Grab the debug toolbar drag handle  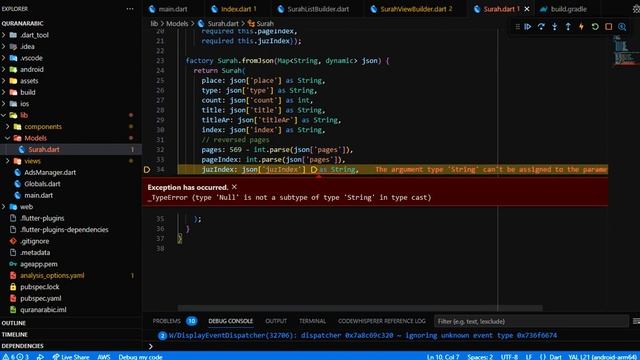[517, 27]
